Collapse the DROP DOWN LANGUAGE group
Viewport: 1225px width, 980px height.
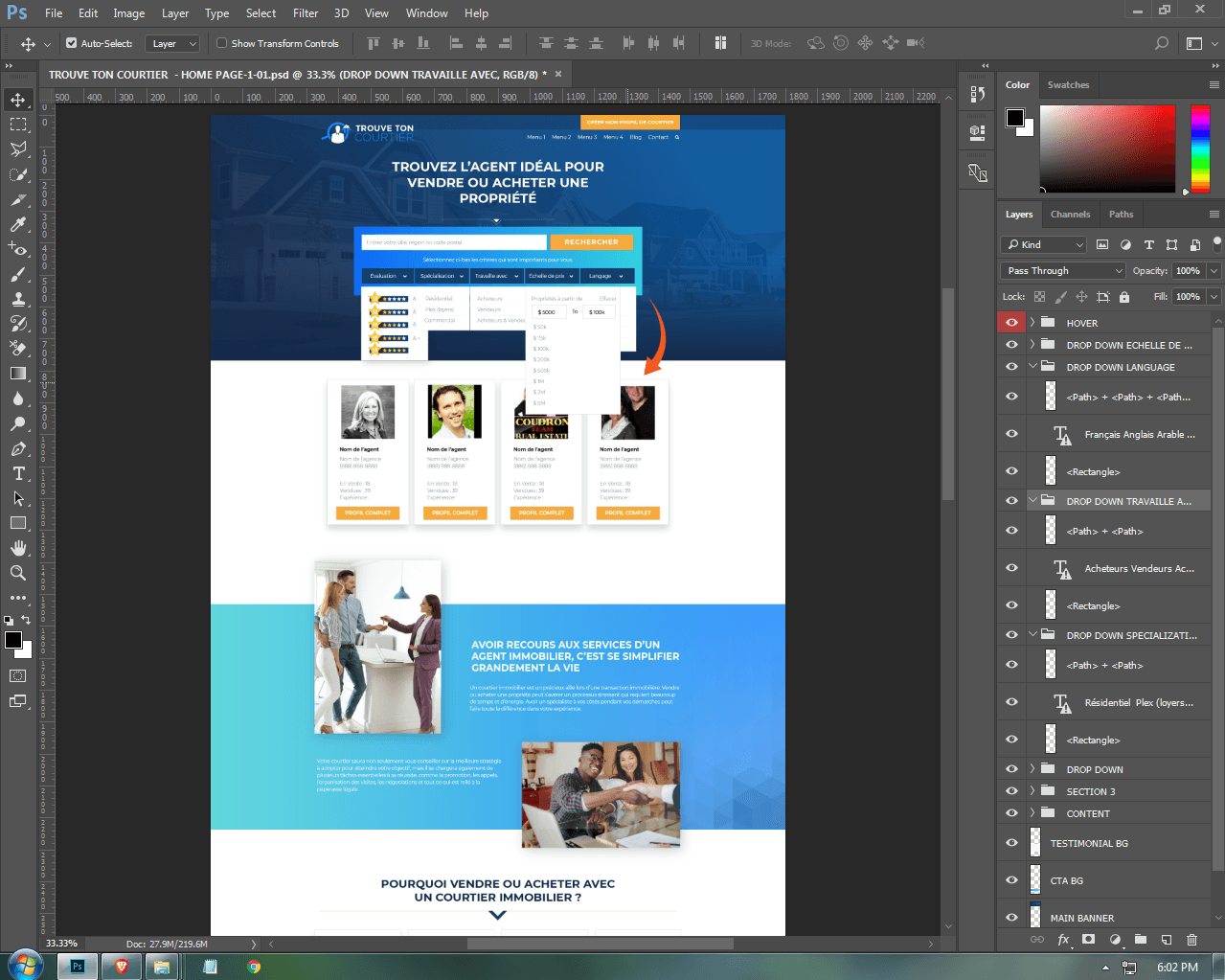coord(1032,367)
